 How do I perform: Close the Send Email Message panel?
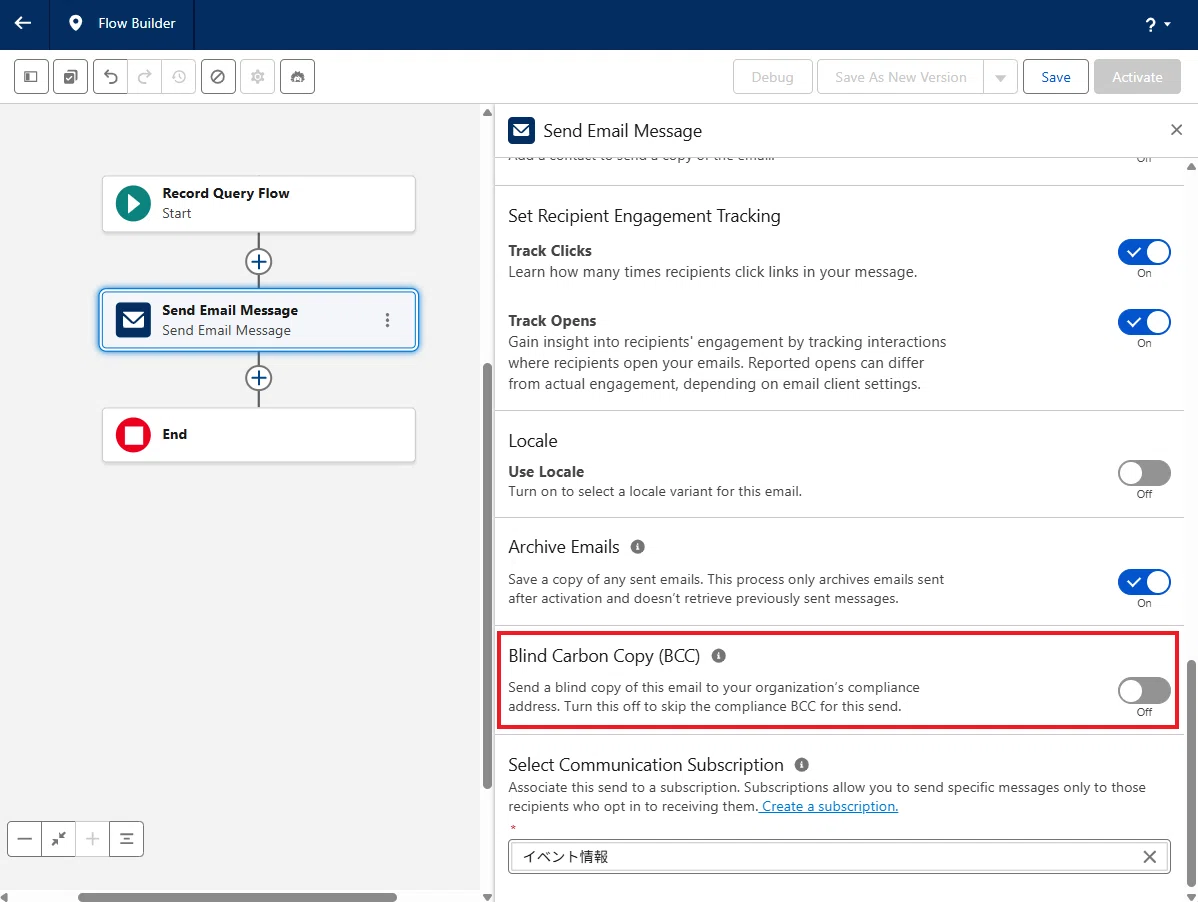coord(1177,130)
